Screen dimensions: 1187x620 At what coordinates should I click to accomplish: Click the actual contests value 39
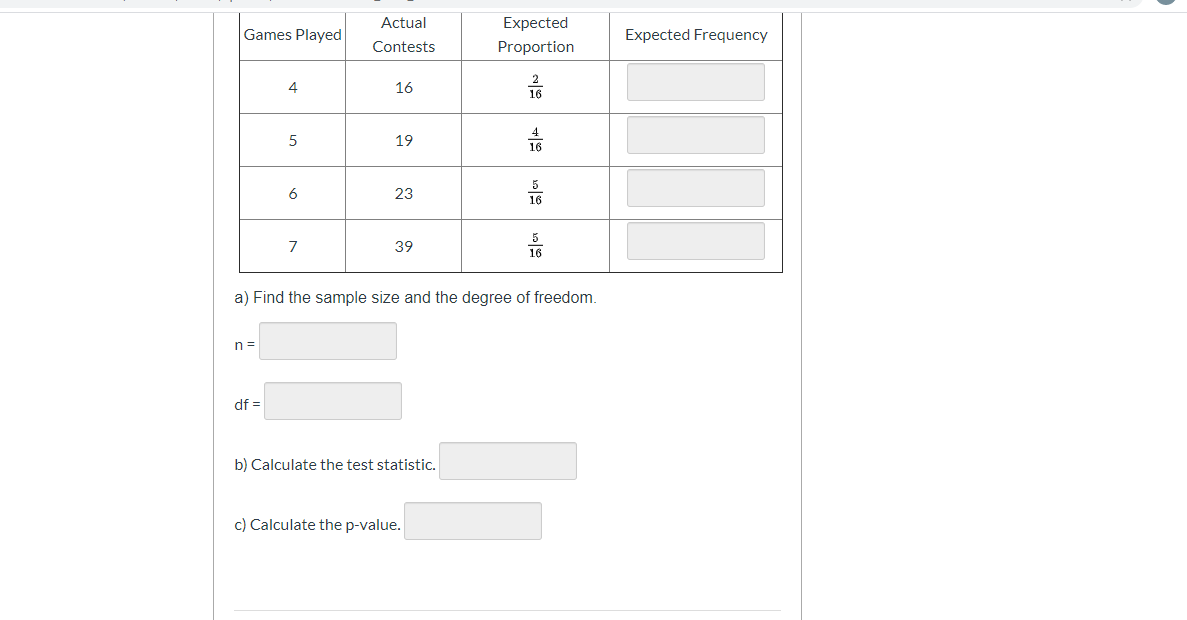click(x=403, y=246)
